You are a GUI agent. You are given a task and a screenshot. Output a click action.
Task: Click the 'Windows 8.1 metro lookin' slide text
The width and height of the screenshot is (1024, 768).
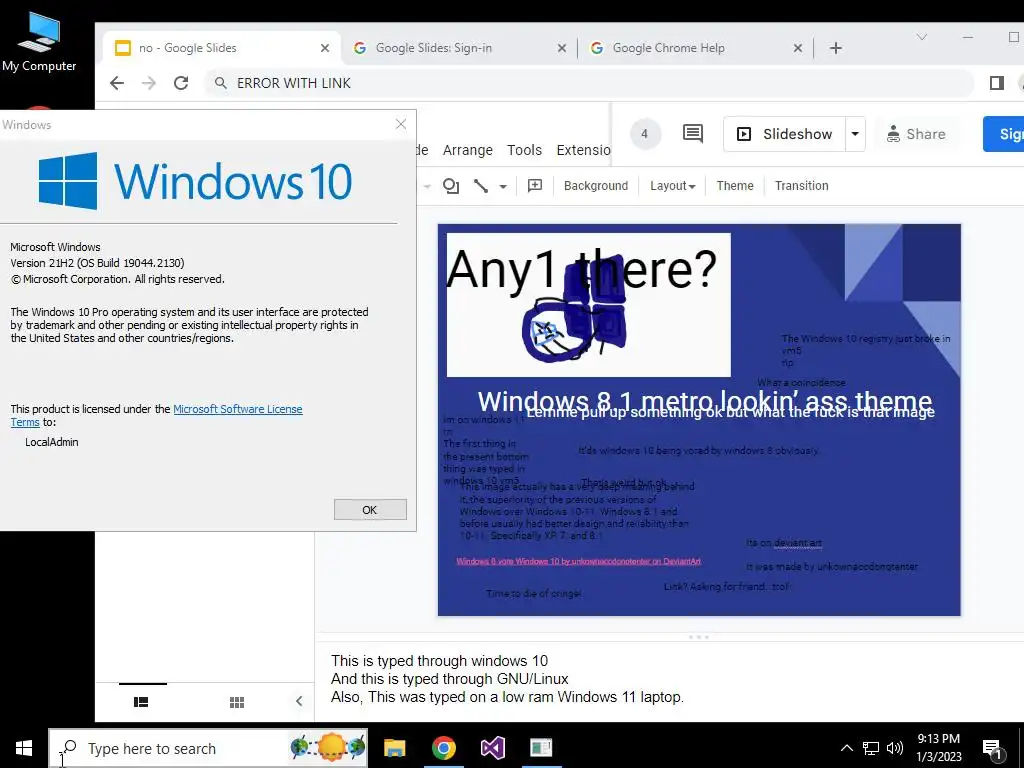(x=705, y=400)
